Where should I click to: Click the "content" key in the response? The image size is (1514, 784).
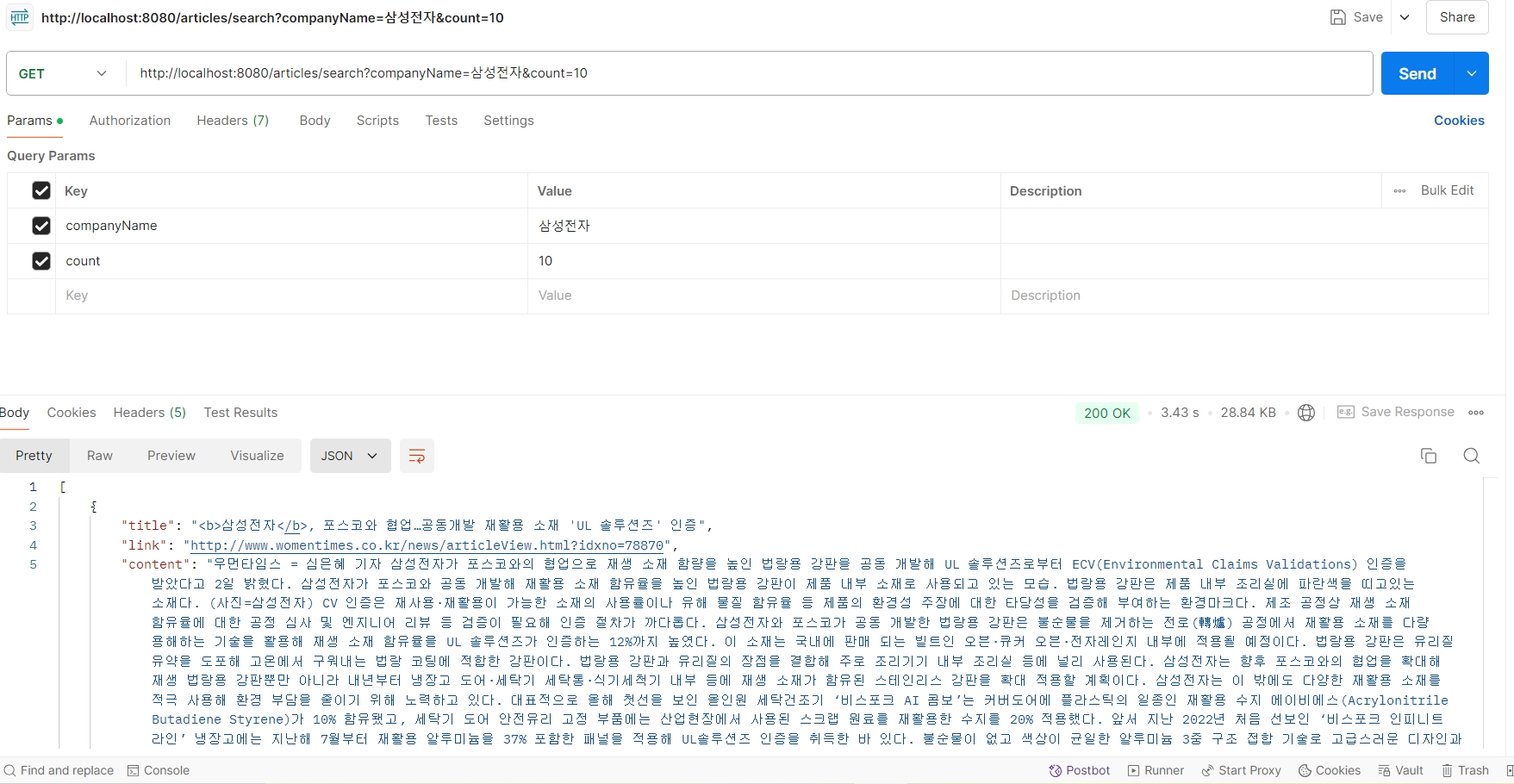coord(156,564)
